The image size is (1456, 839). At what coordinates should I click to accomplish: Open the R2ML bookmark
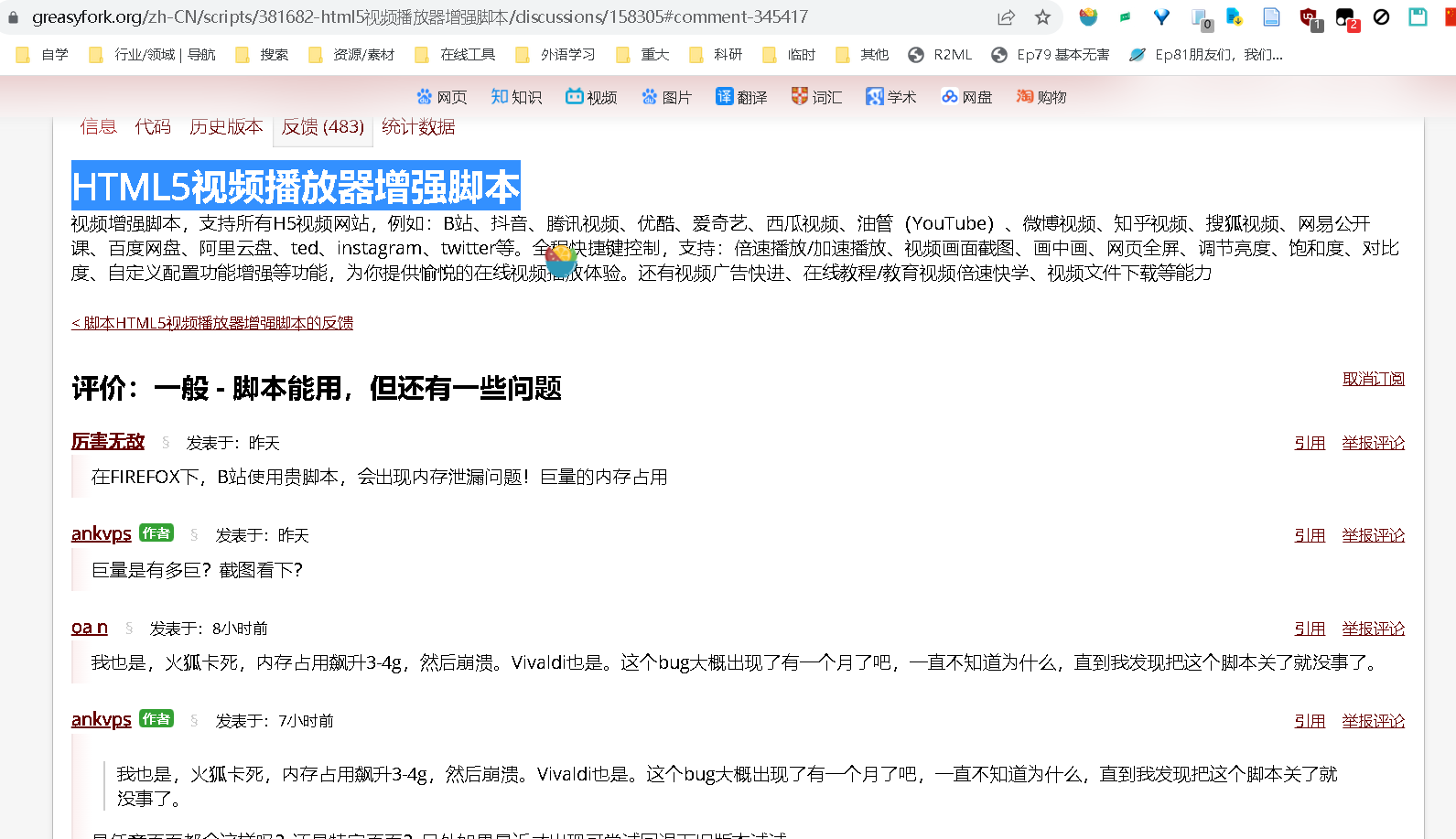[x=940, y=55]
